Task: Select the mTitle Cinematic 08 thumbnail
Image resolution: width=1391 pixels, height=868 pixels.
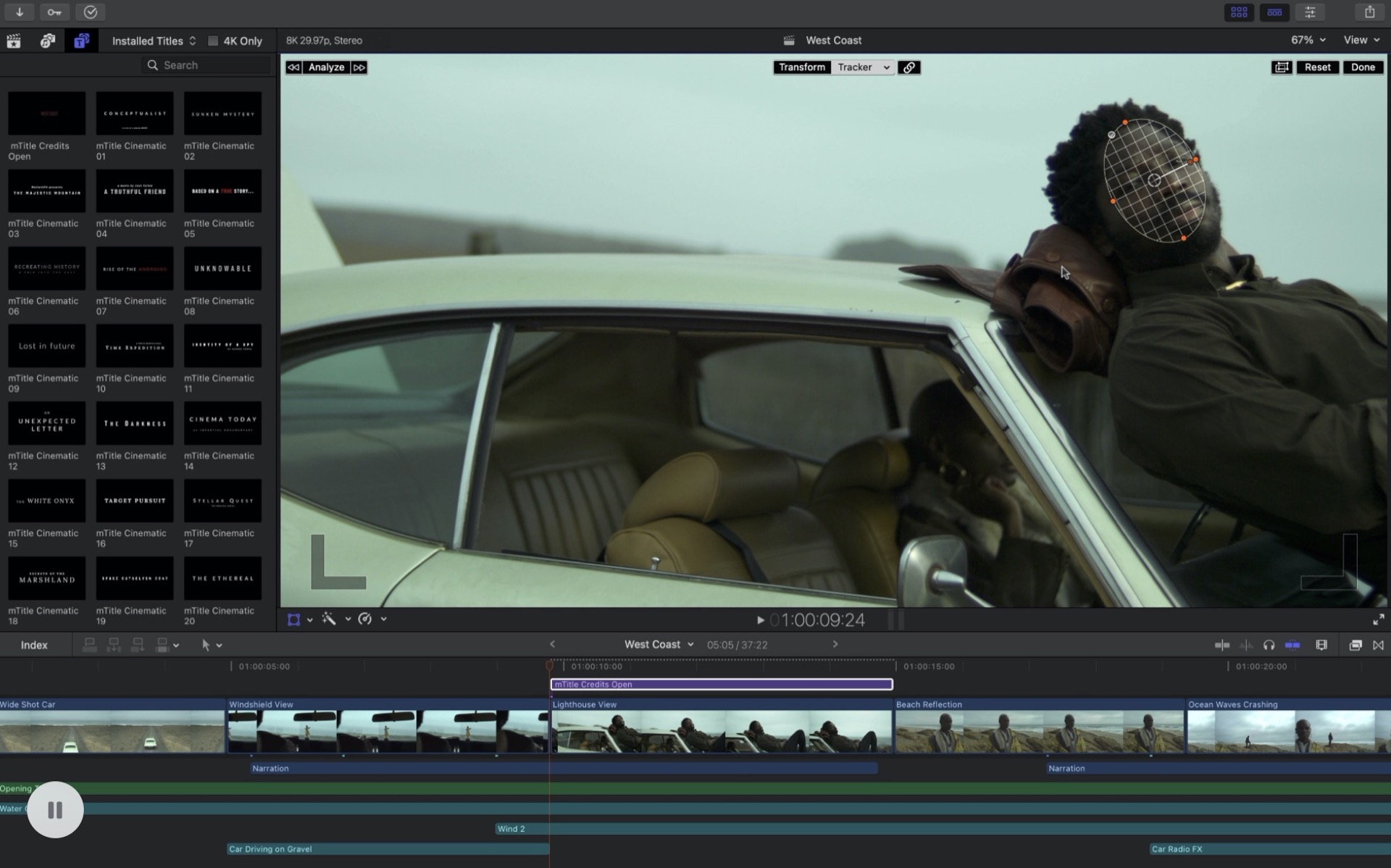Action: pos(222,269)
